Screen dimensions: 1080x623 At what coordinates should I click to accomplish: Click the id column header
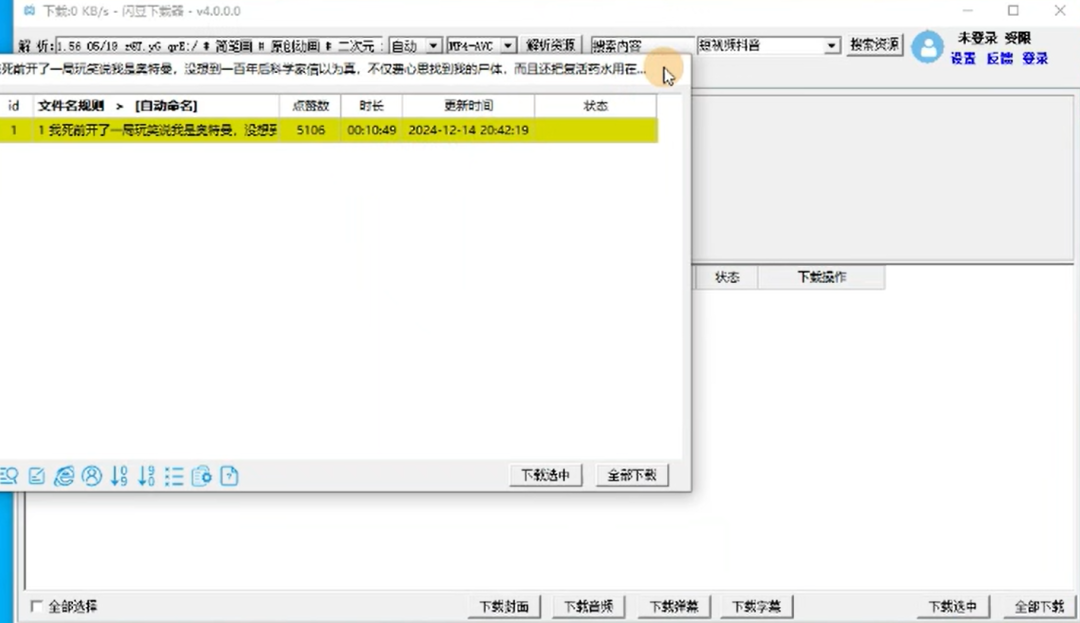pyautogui.click(x=14, y=106)
